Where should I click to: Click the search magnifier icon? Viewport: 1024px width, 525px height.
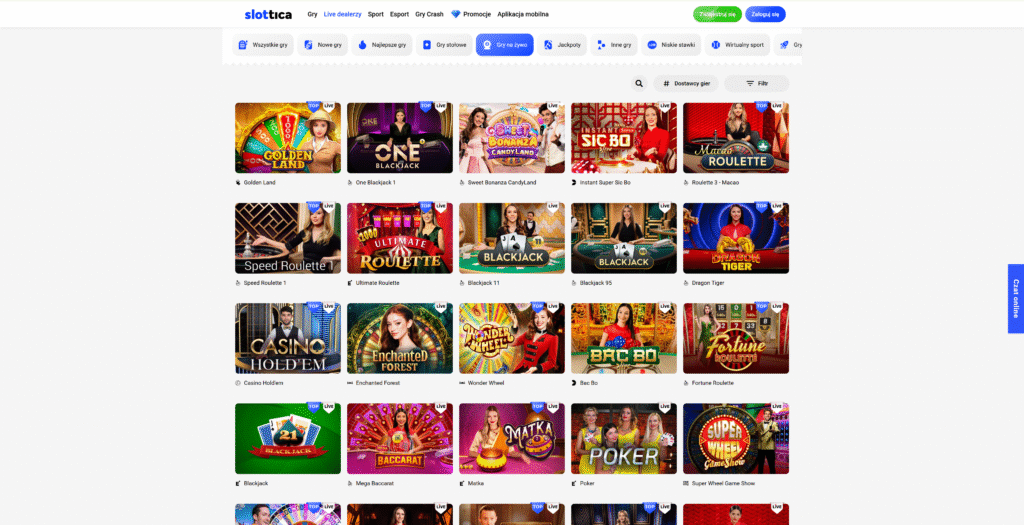click(639, 84)
